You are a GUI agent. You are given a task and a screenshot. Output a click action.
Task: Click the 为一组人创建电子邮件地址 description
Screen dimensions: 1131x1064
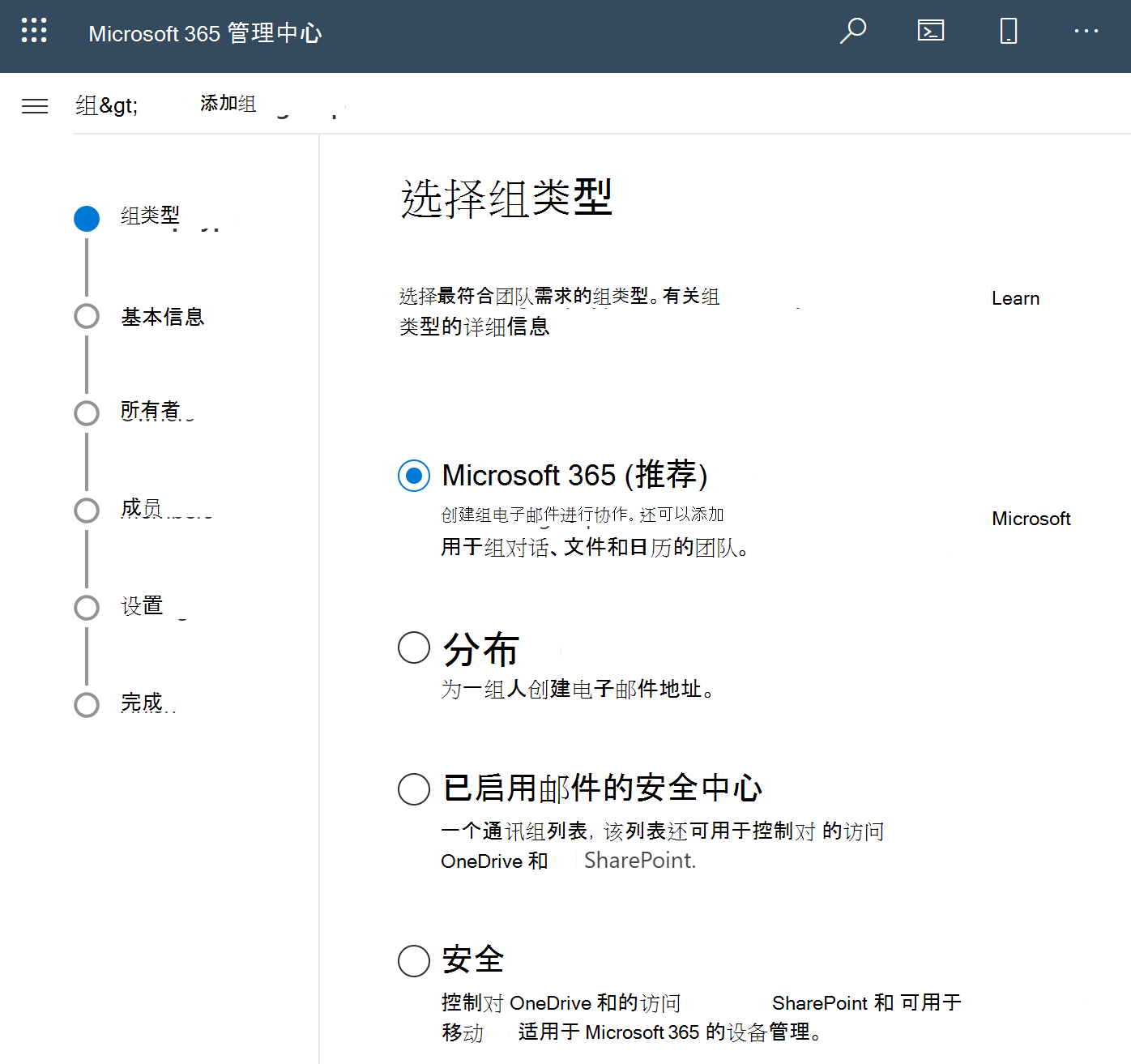coord(578,690)
